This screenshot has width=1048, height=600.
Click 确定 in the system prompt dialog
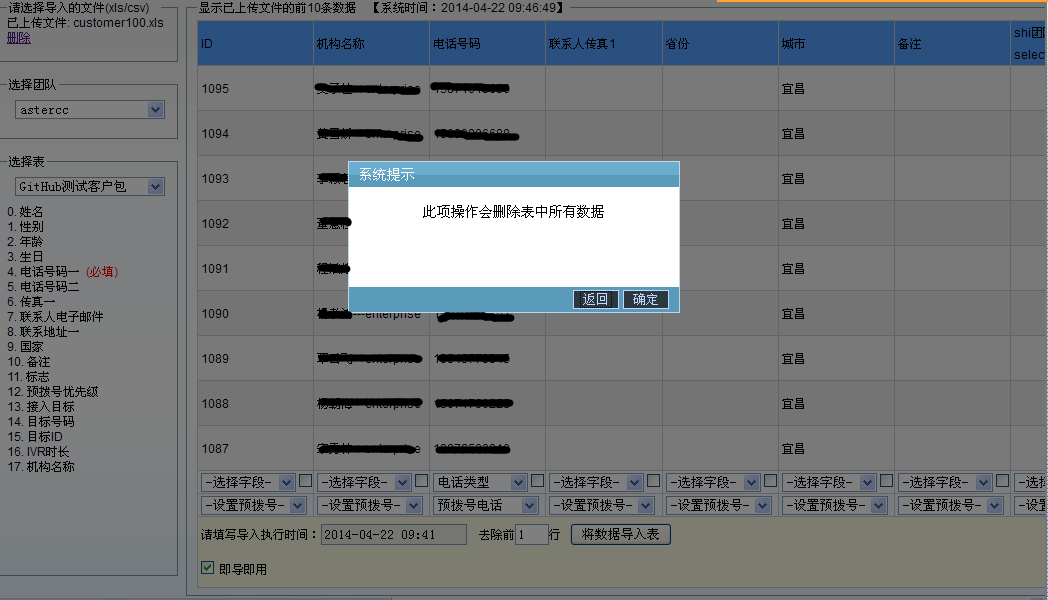(645, 299)
